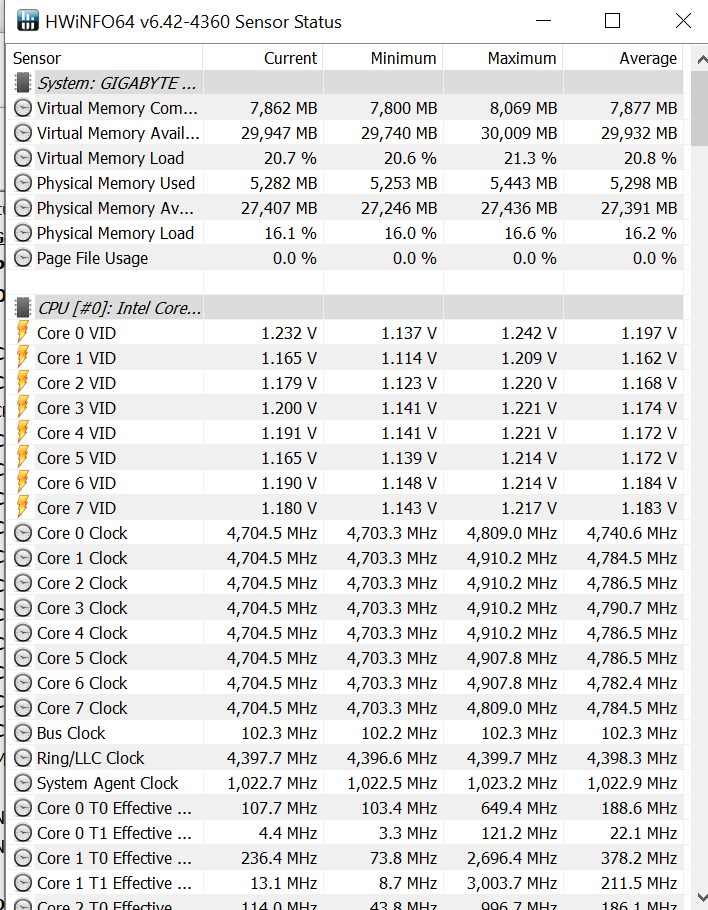Click the icon next to Page File Usage

(23, 258)
